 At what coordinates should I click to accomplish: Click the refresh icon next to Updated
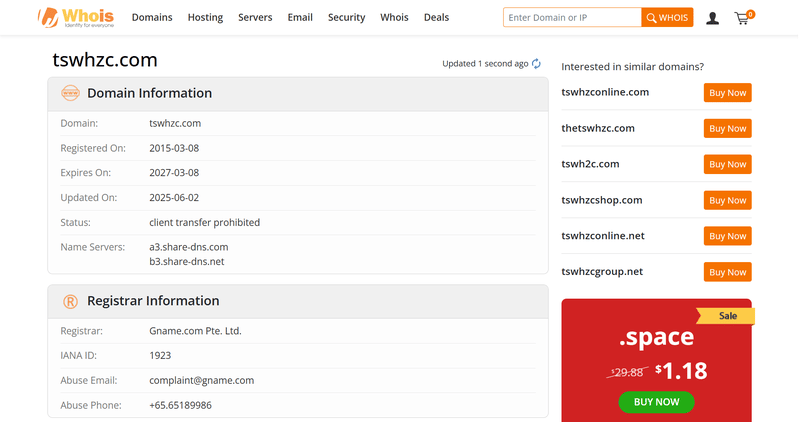click(536, 64)
